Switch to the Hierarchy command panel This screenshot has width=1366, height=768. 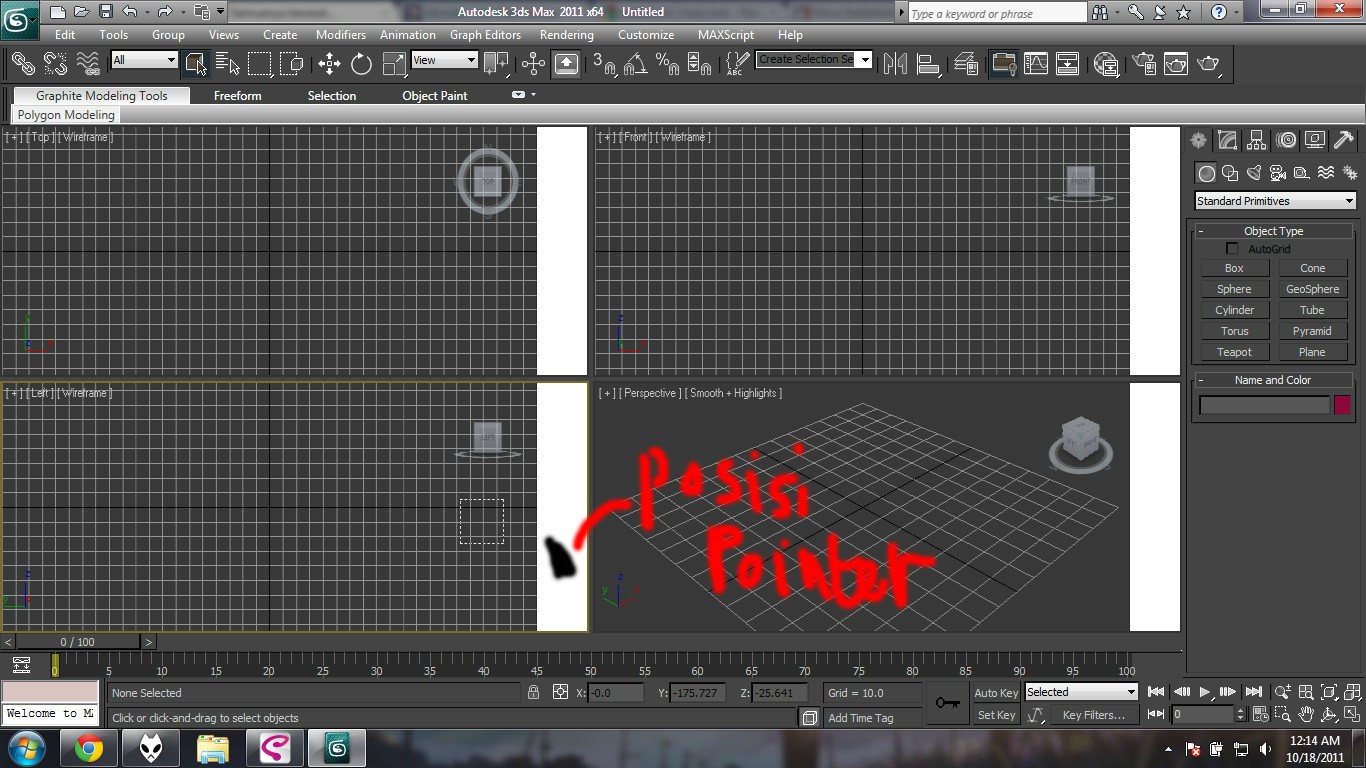click(1257, 140)
